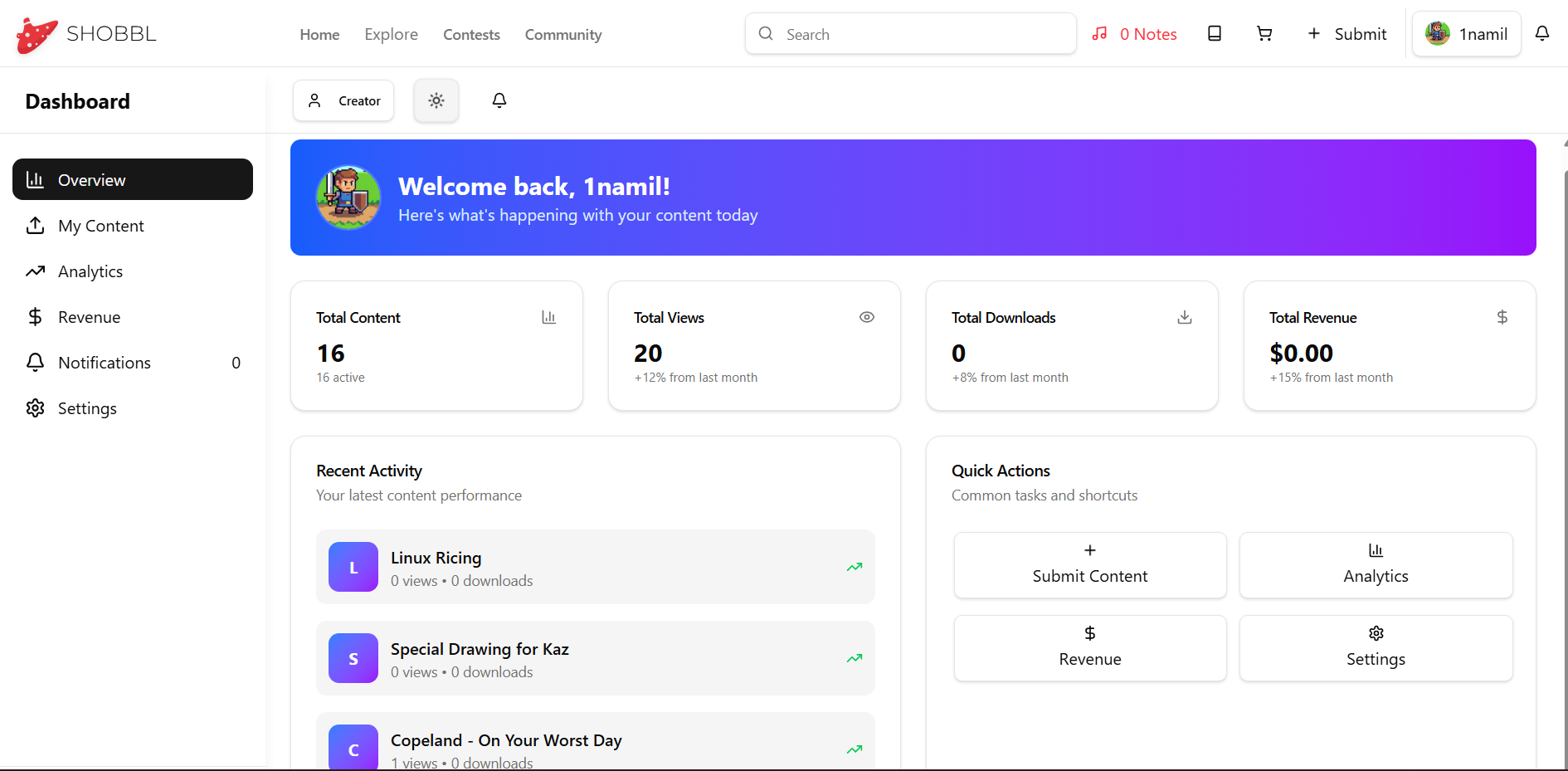Open the Creator role switcher
This screenshot has height=771, width=1568.
[x=343, y=100]
